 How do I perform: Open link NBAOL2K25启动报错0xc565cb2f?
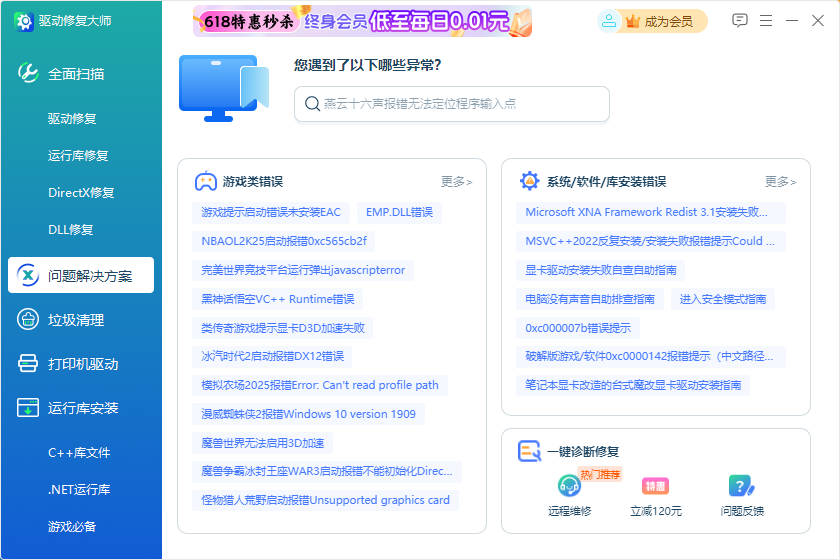point(283,241)
